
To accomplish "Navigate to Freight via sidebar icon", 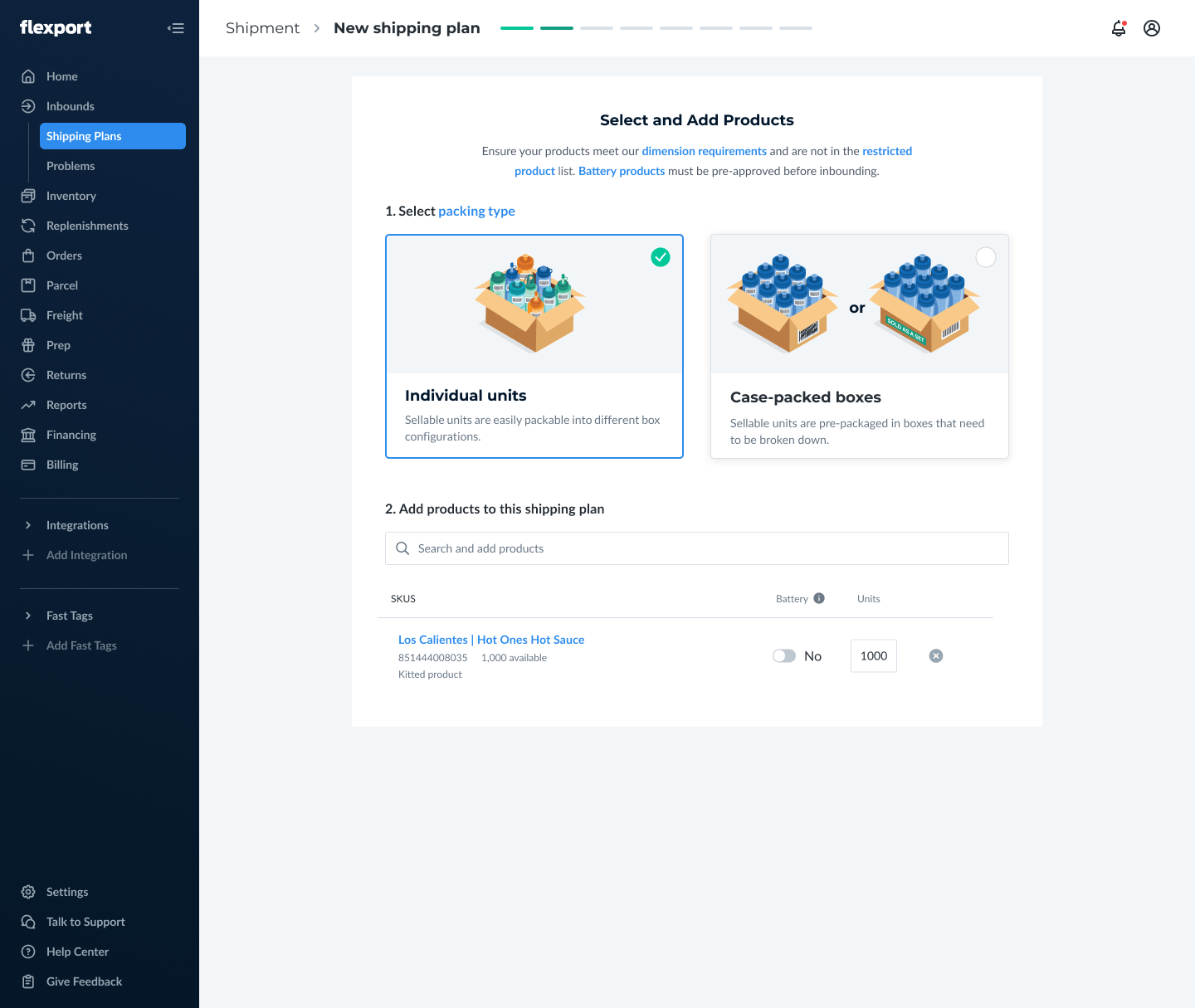I will click(65, 315).
